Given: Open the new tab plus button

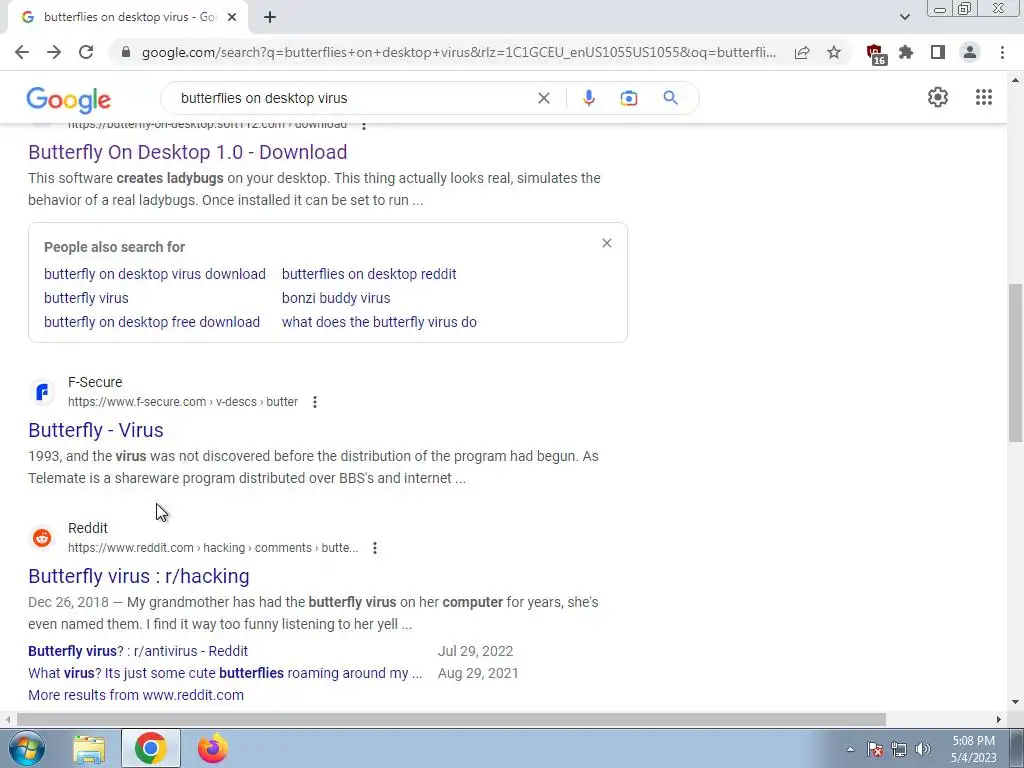Looking at the screenshot, I should coord(270,17).
